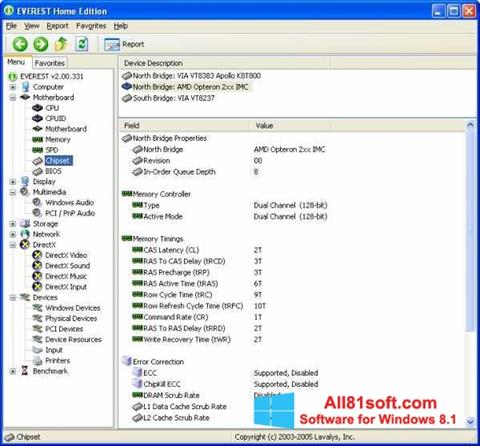Image resolution: width=480 pixels, height=446 pixels.
Task: Open the BIOS item under Motherboard
Action: pos(53,171)
